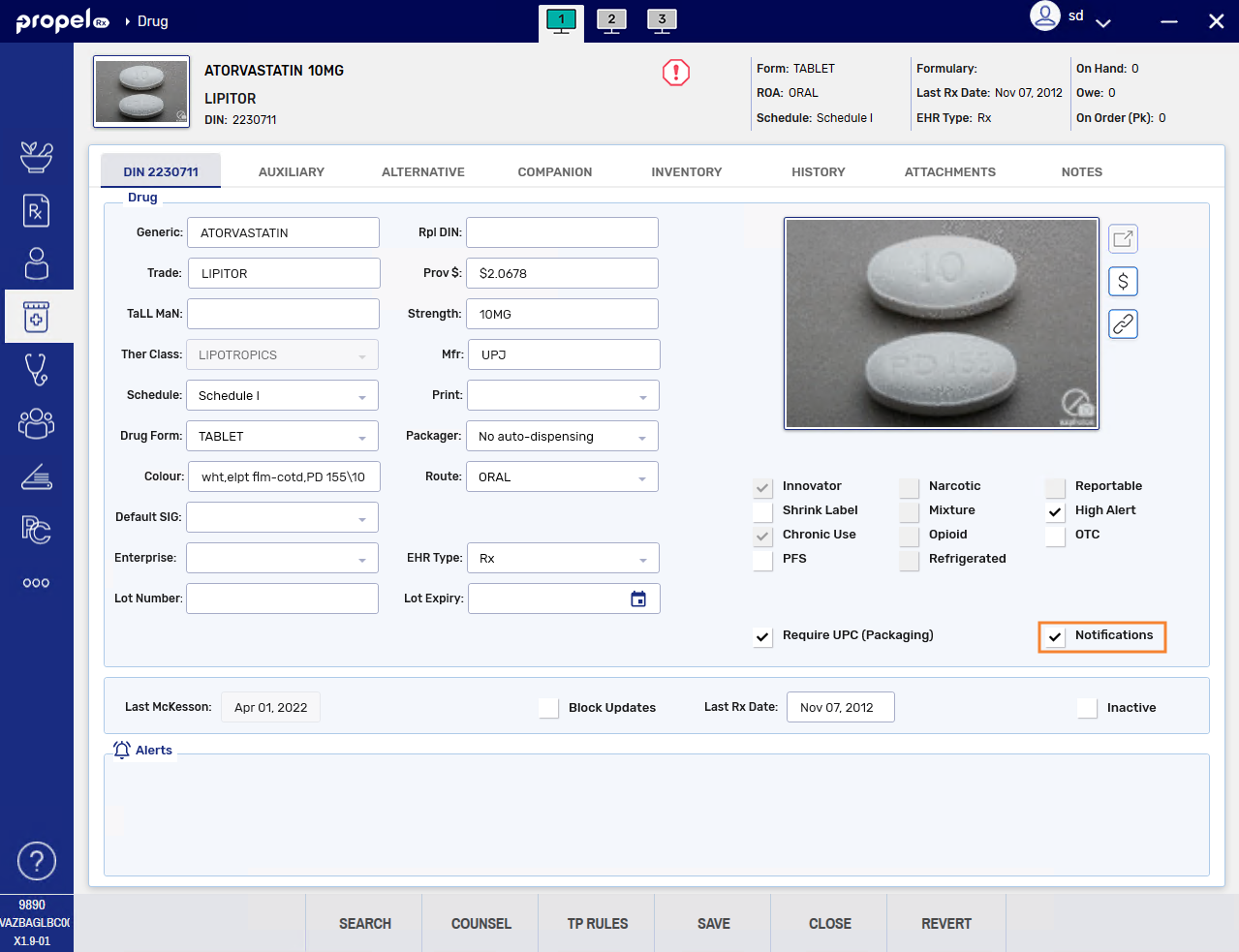Click the Prov $ price field

(x=562, y=273)
